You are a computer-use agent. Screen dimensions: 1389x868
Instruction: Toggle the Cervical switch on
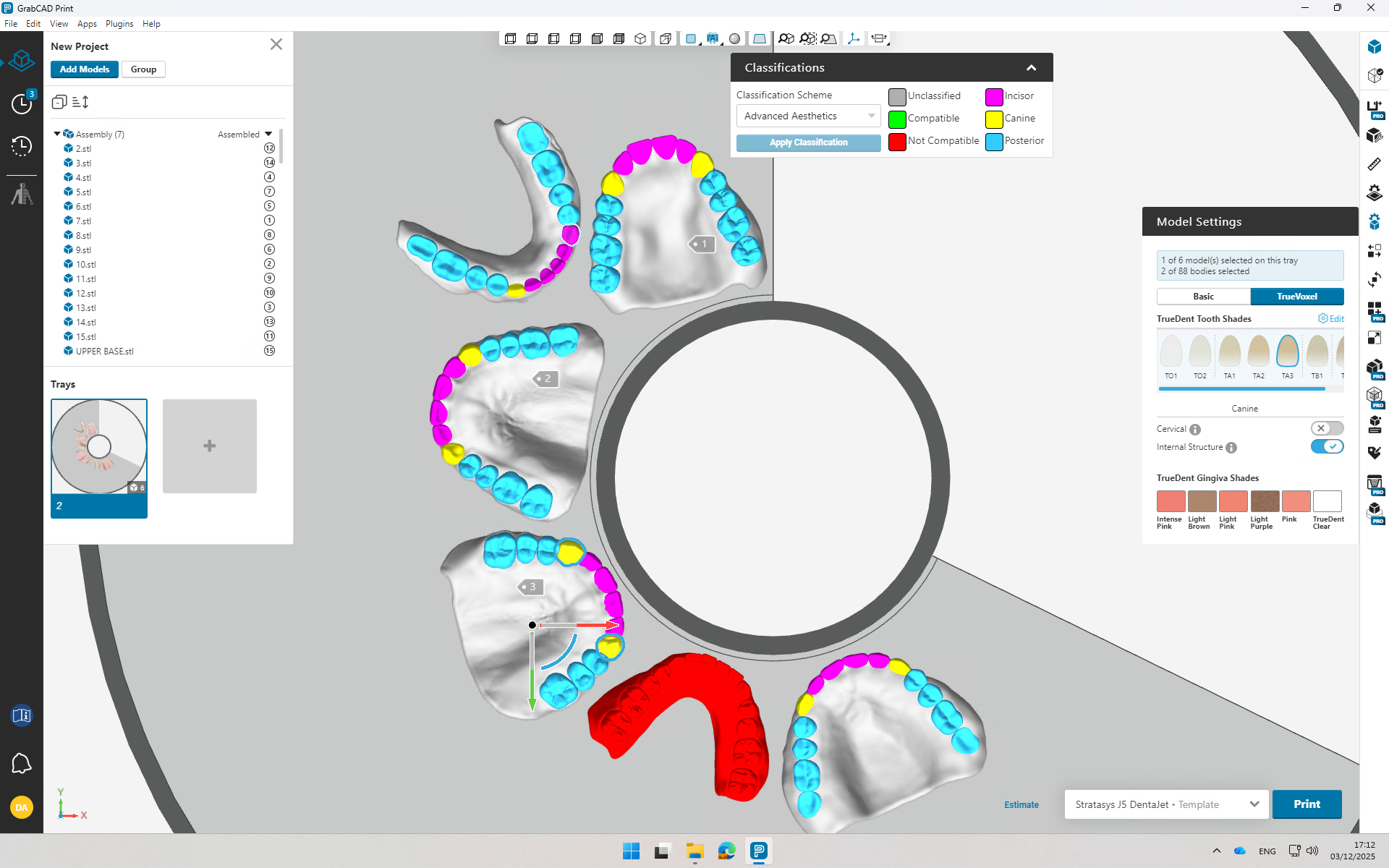click(x=1327, y=428)
